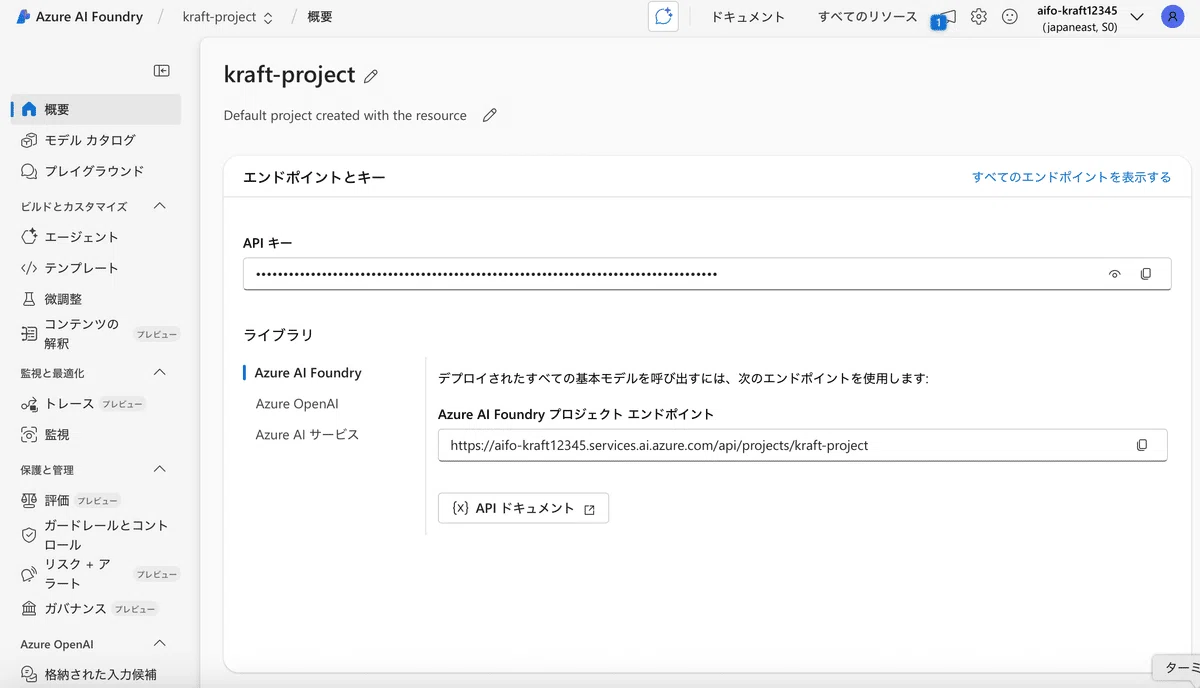Collapse the ビルドとカスタマイズ section
This screenshot has height=688, width=1200.
[x=159, y=206]
